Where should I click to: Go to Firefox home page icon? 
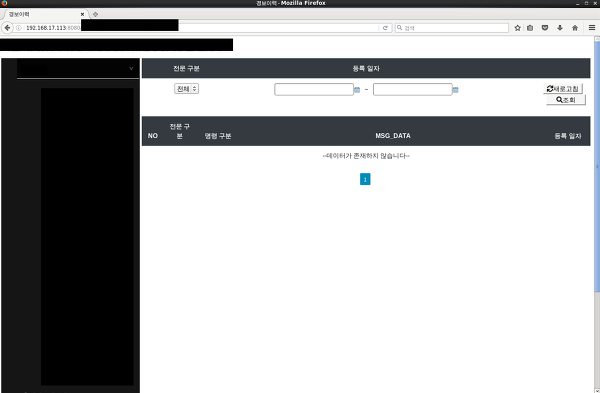coord(575,28)
